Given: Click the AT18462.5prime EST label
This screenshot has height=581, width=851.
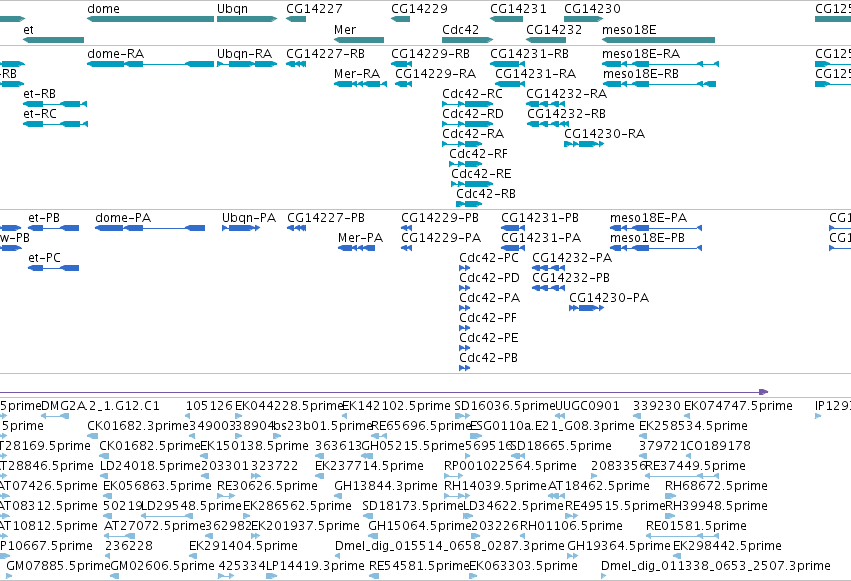Looking at the screenshot, I should tap(599, 486).
